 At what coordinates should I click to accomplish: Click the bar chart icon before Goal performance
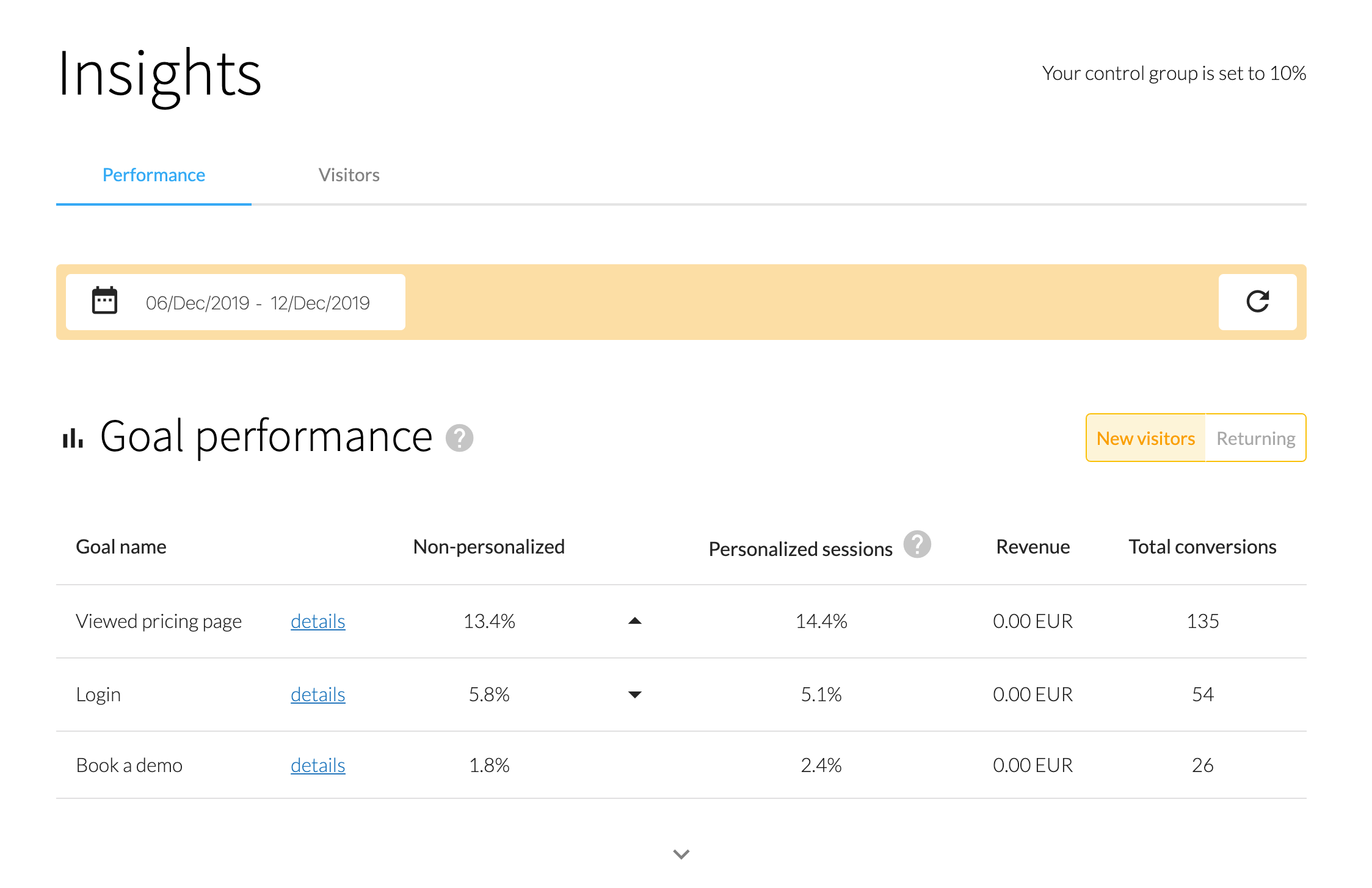pos(73,438)
